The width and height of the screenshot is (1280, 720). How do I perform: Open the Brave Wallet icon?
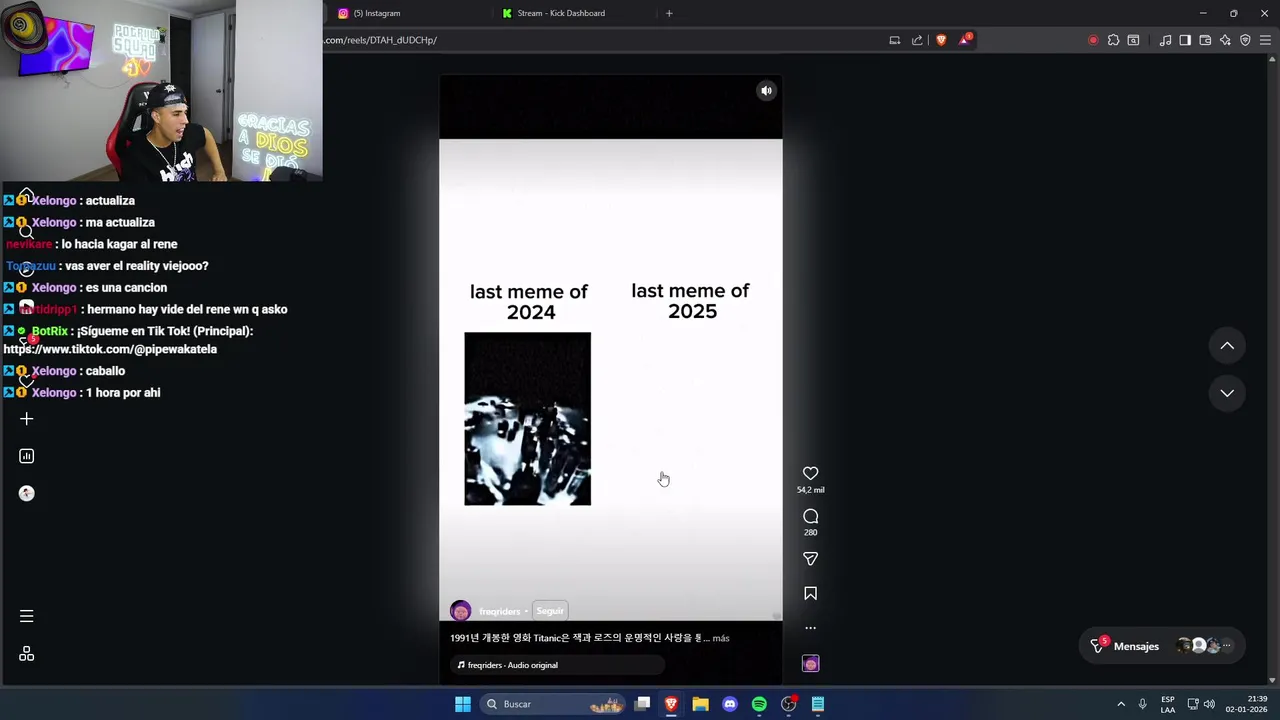click(1205, 40)
